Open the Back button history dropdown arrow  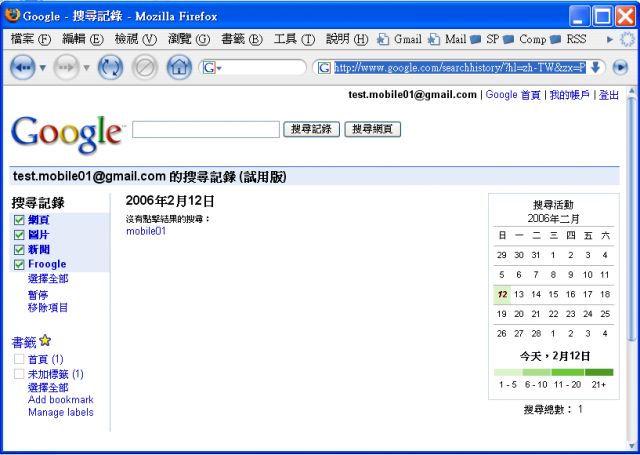click(42, 68)
